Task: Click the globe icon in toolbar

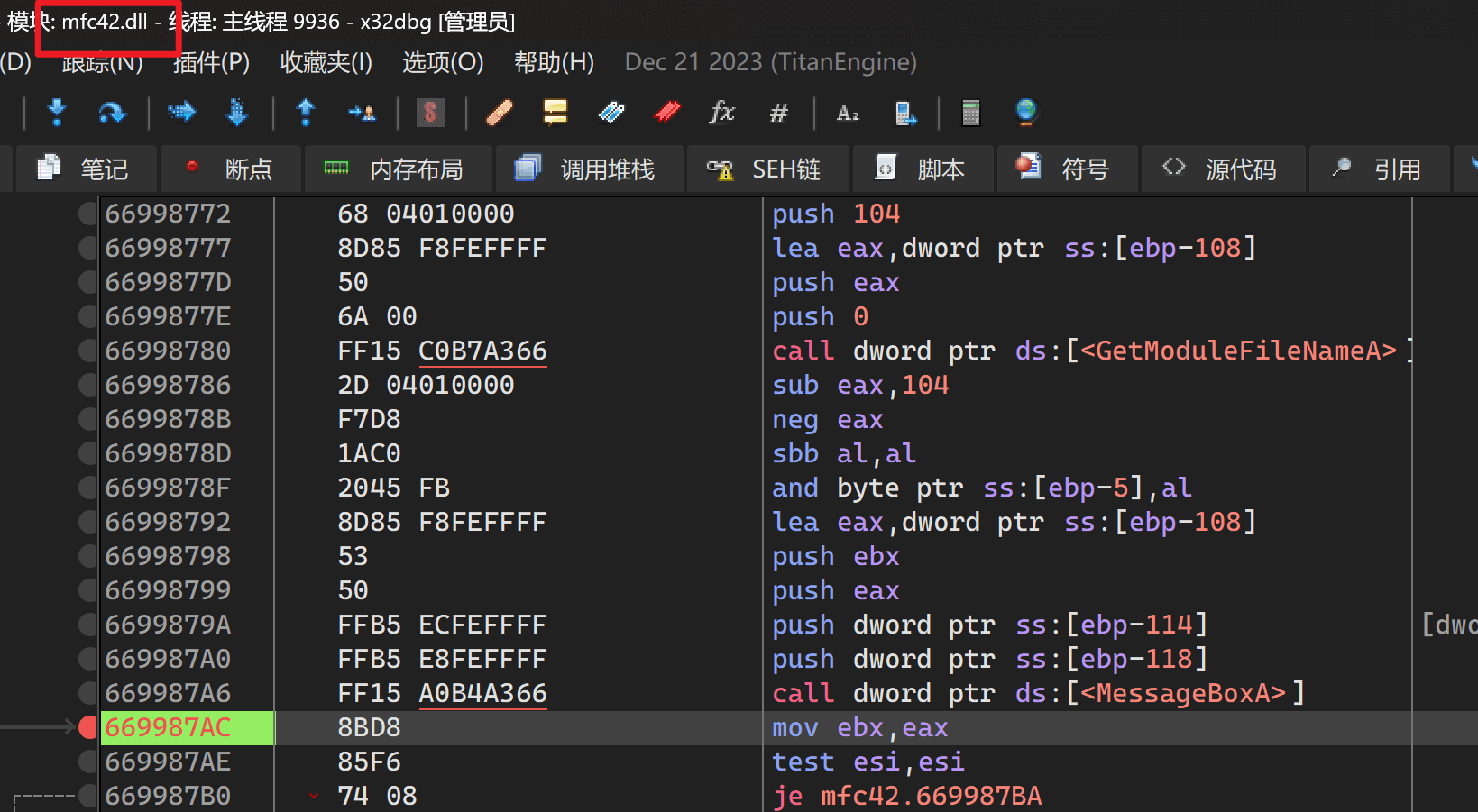Action: click(x=1026, y=112)
